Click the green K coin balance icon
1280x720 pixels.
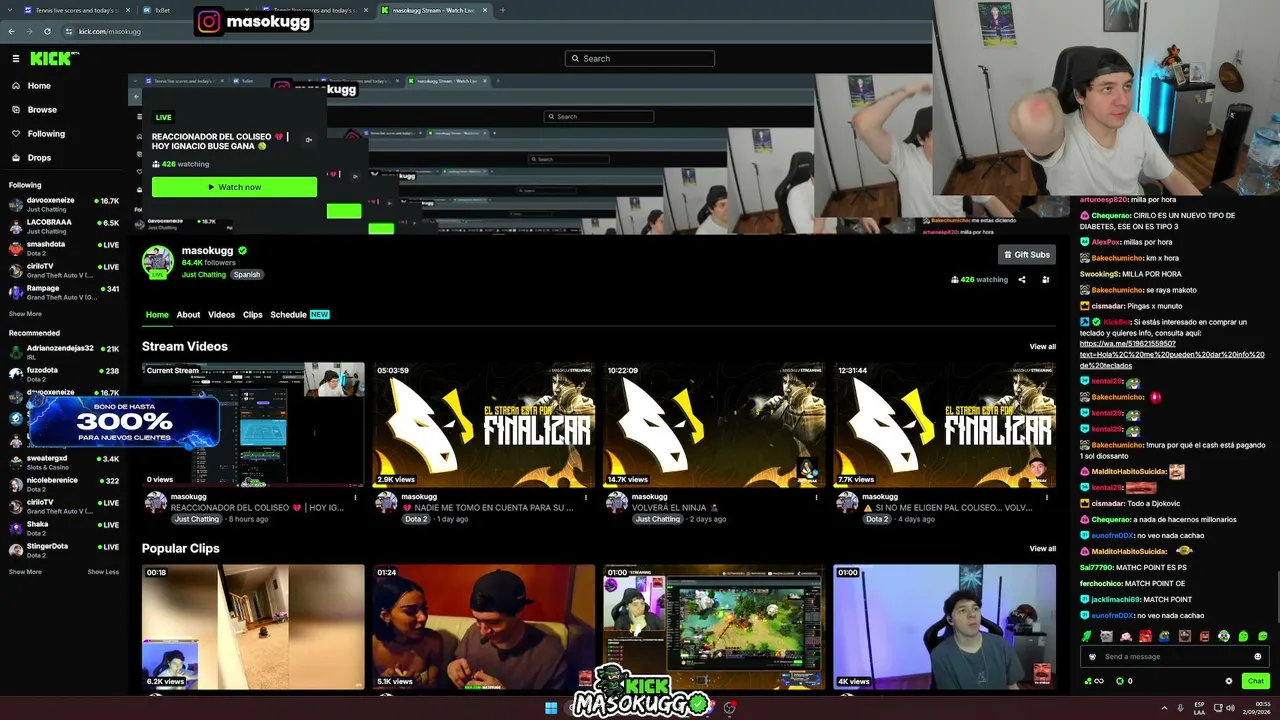[x=1119, y=681]
